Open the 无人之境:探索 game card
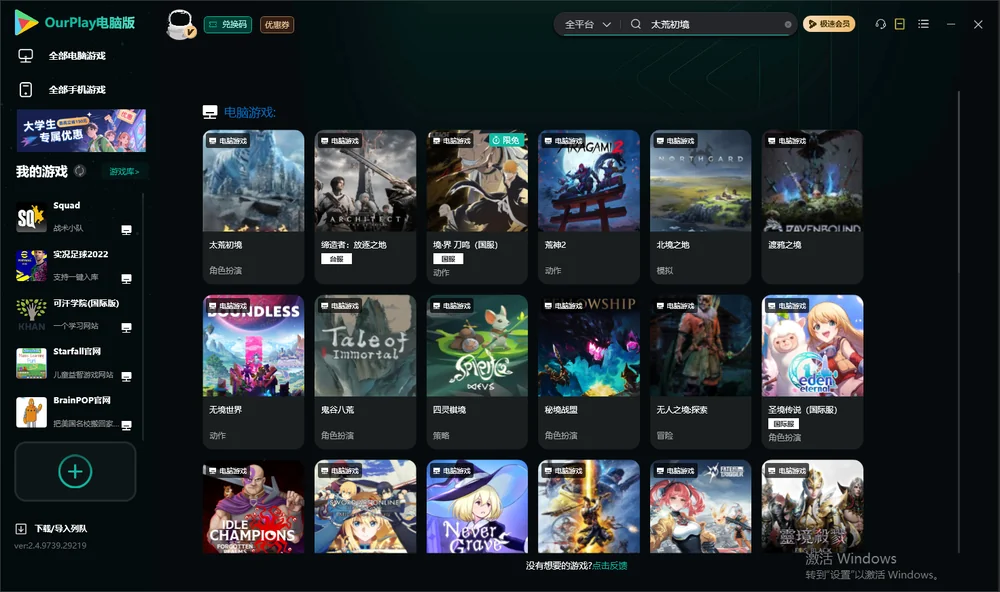The image size is (1000, 592). tap(700, 372)
